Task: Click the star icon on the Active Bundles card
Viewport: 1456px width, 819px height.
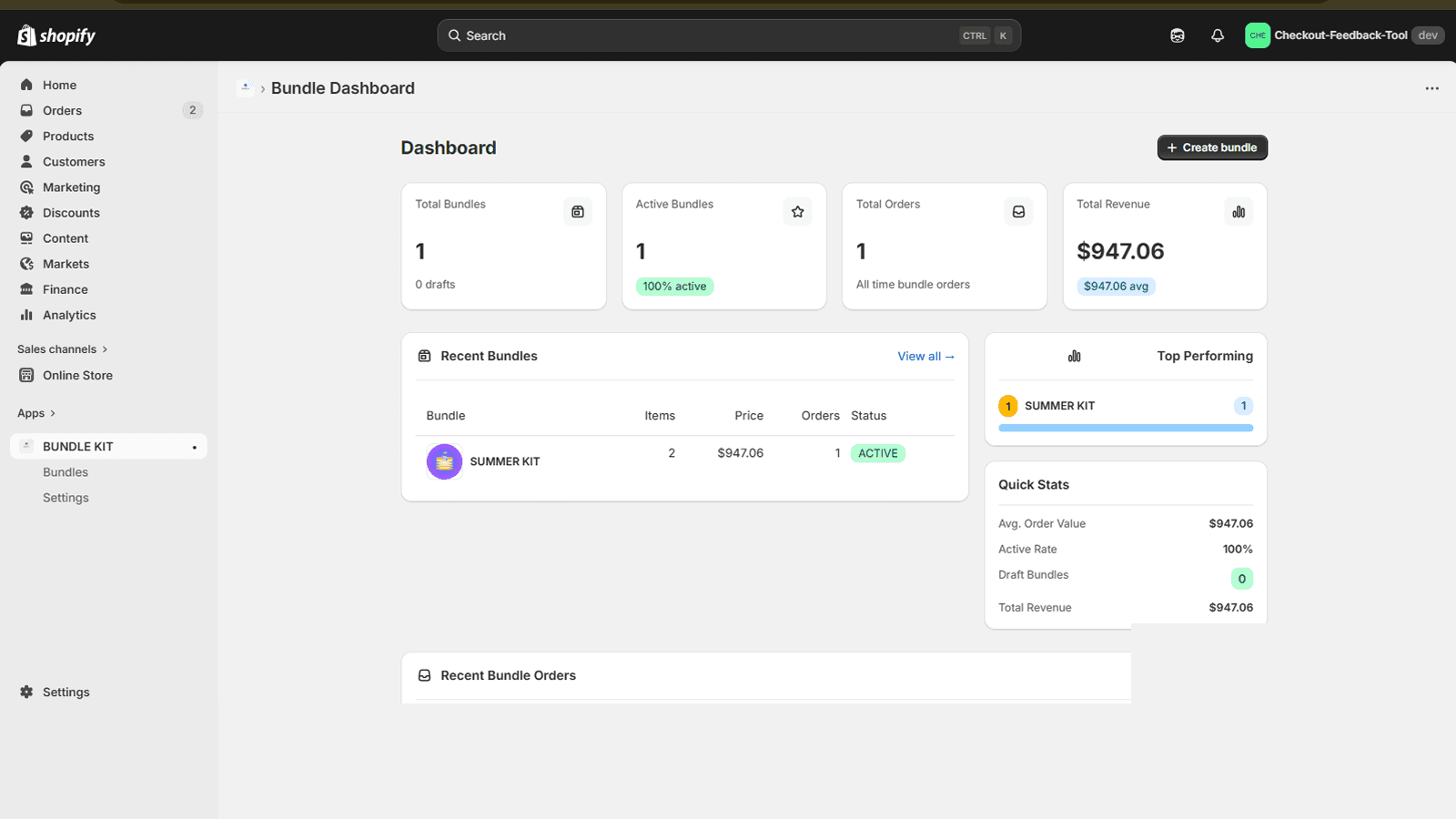Action: pos(798,212)
